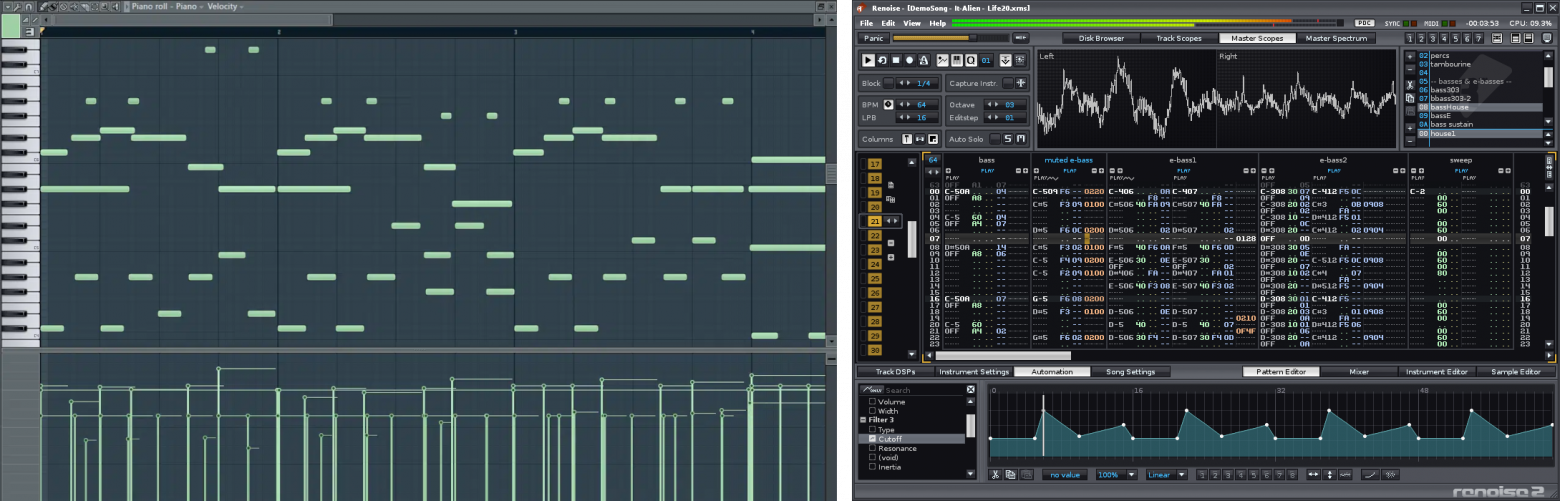Click the curve draw icon in automation toolbar

point(1370,474)
